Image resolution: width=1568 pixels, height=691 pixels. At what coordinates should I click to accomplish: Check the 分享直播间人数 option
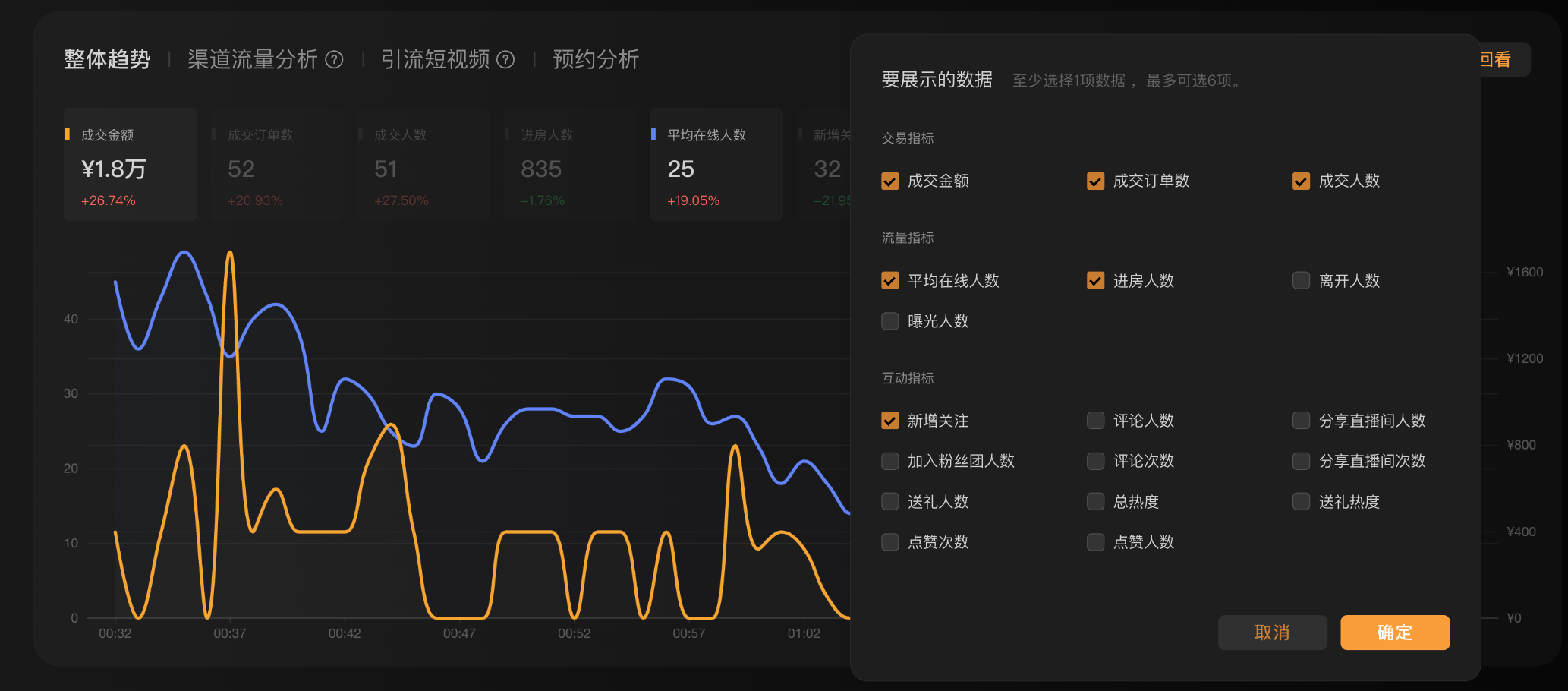click(x=1301, y=421)
